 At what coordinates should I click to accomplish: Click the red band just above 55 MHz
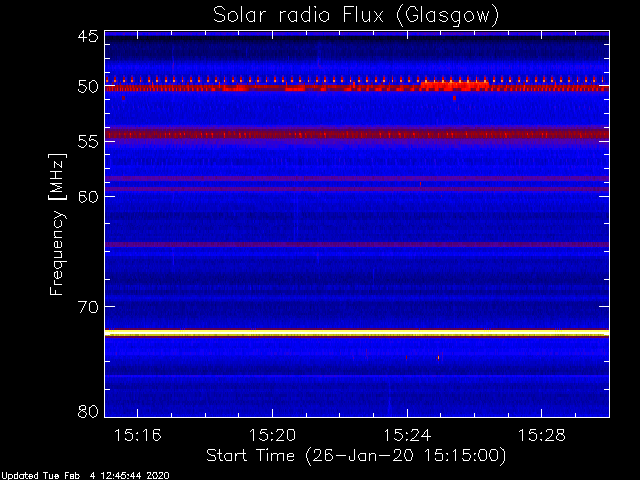(357, 134)
